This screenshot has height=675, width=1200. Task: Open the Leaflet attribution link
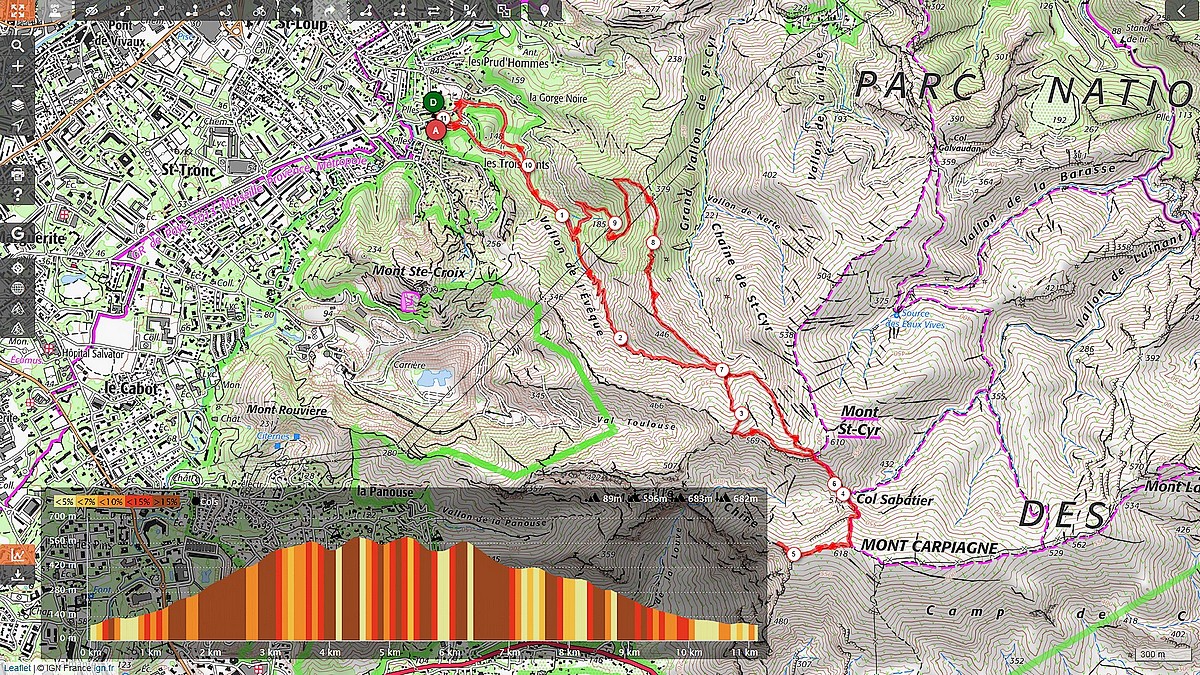pos(16,668)
